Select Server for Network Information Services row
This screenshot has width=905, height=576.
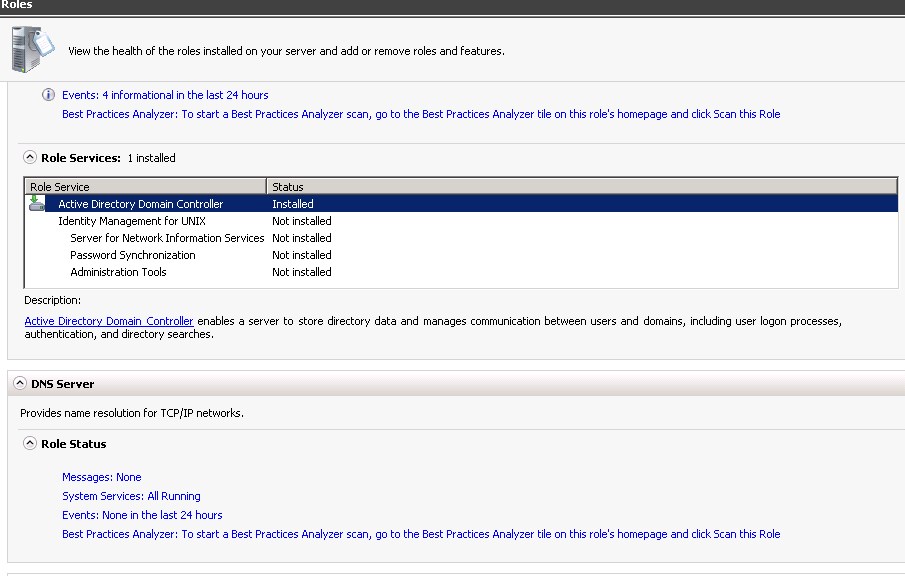pos(461,238)
